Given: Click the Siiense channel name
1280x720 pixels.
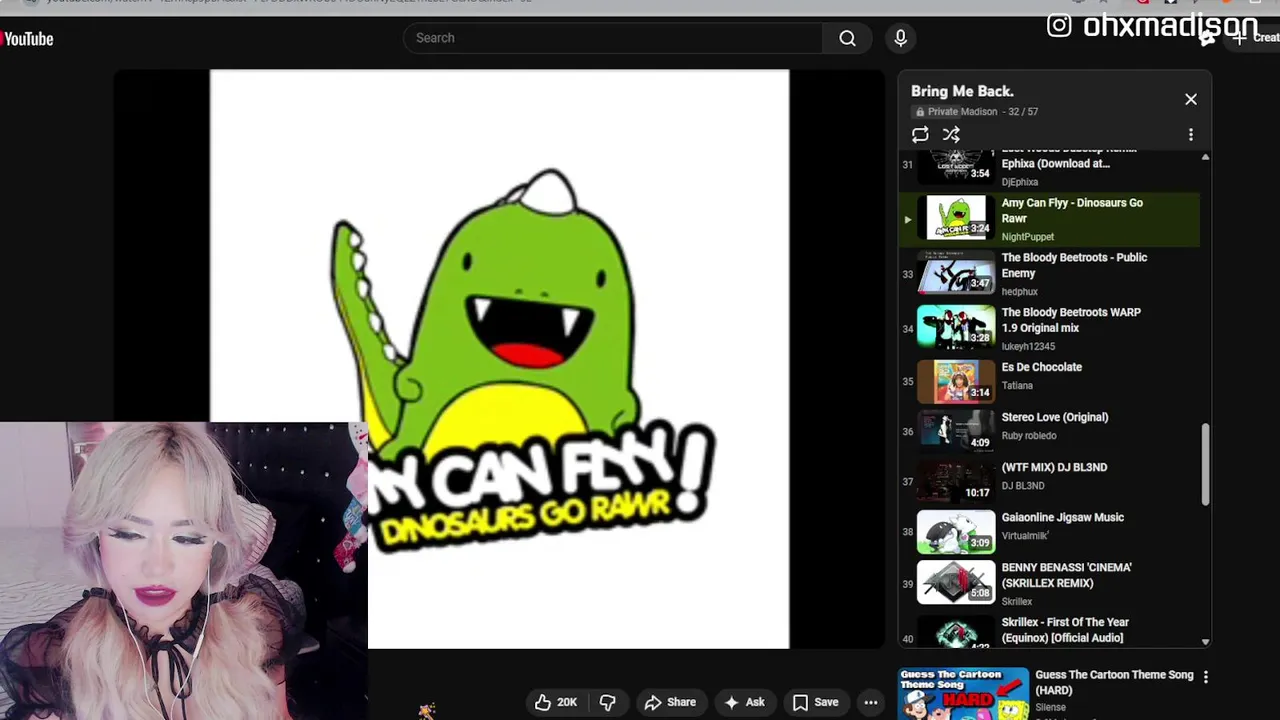Looking at the screenshot, I should click(x=1050, y=707).
